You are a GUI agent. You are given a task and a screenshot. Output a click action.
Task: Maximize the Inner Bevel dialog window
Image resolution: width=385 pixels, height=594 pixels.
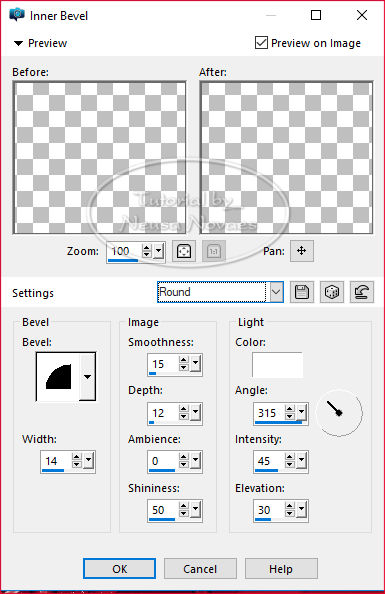click(x=316, y=15)
